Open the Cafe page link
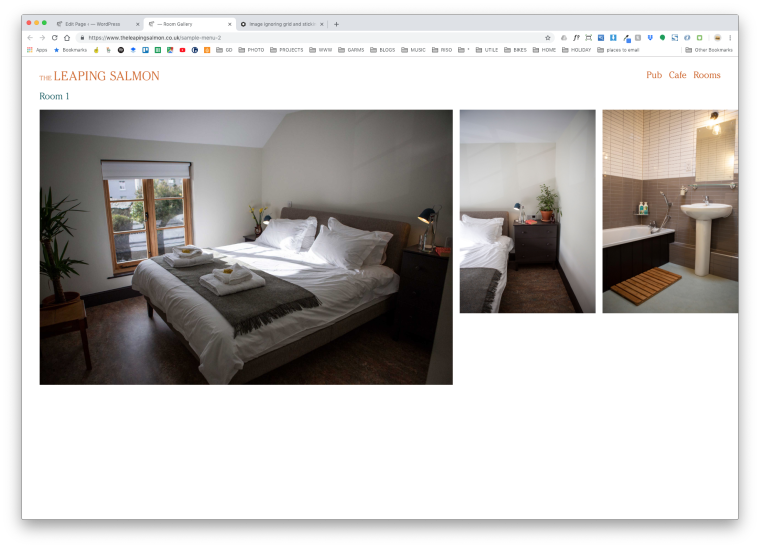The image size is (760, 548). click(x=678, y=75)
